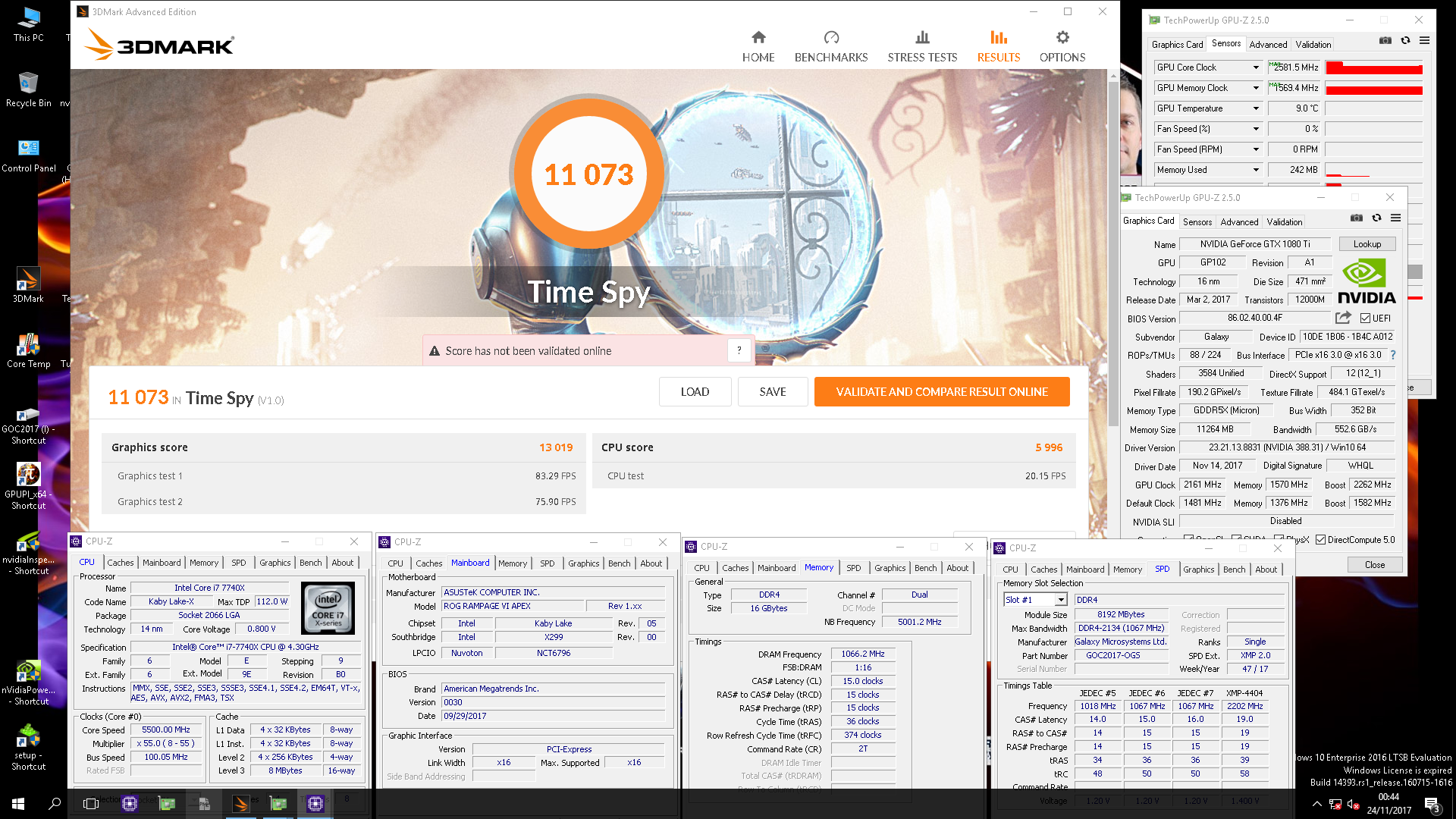Open nVidiaPower desktop shortcut

pos(28,684)
